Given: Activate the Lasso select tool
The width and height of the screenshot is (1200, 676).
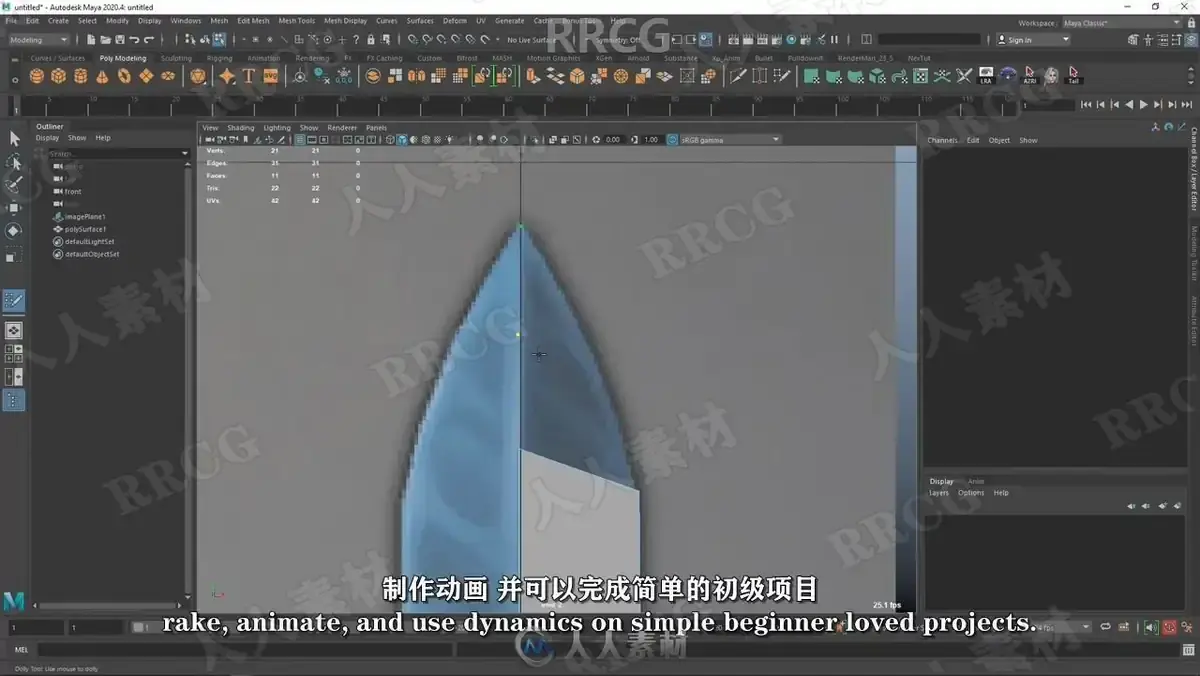Looking at the screenshot, I should point(14,162).
